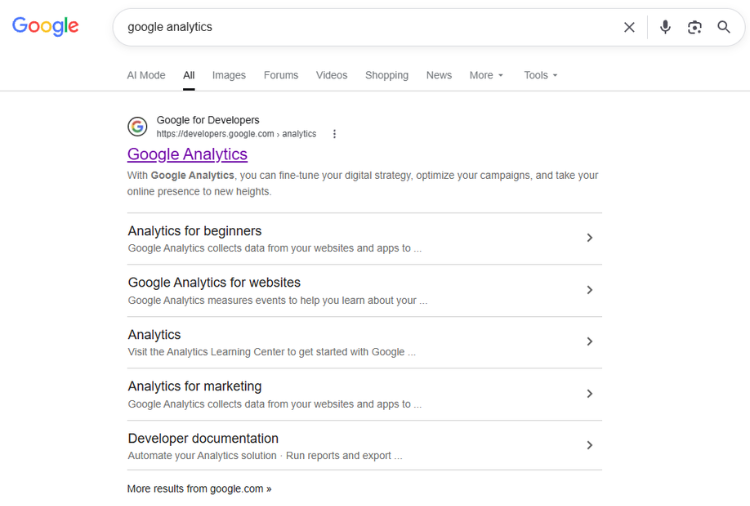Viewport: 750px width, 506px height.
Task: Open the Analytics for beginners sitelink
Action: pos(195,231)
